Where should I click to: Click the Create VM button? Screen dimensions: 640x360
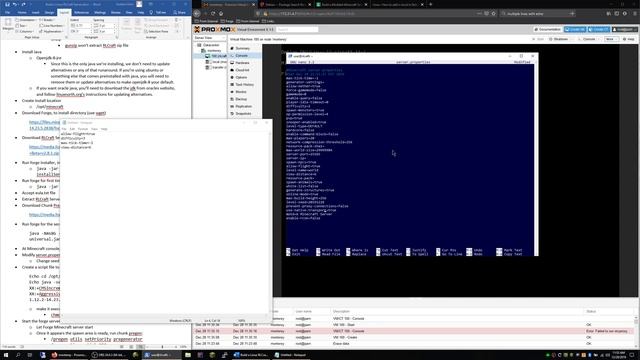tap(575, 29)
